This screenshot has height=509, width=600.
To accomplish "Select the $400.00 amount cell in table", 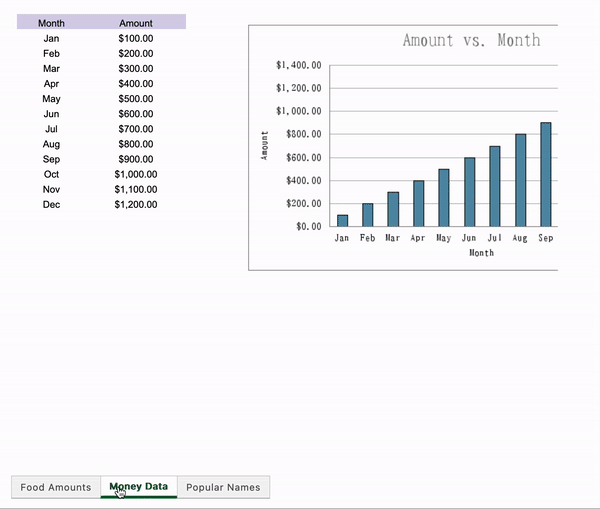I will pos(136,84).
